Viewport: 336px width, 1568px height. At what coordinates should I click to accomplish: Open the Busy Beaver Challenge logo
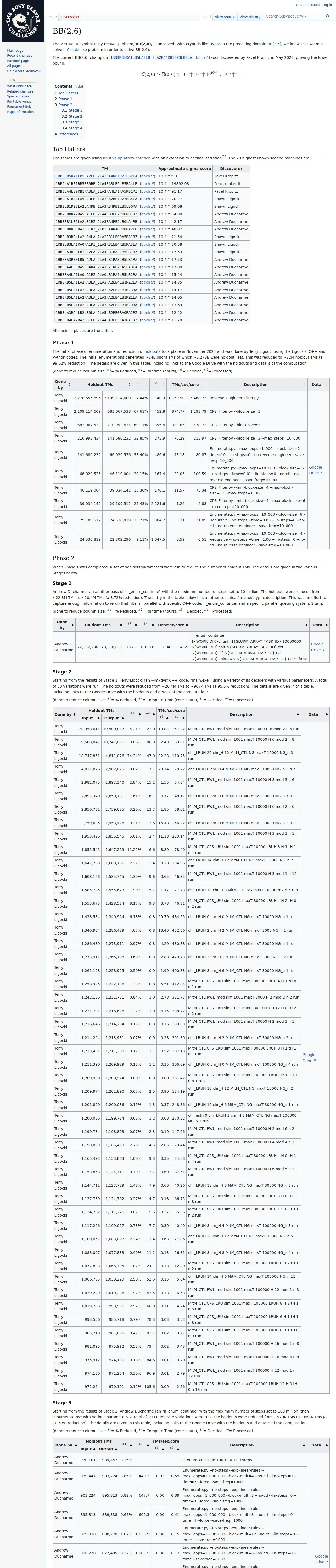coord(22,22)
